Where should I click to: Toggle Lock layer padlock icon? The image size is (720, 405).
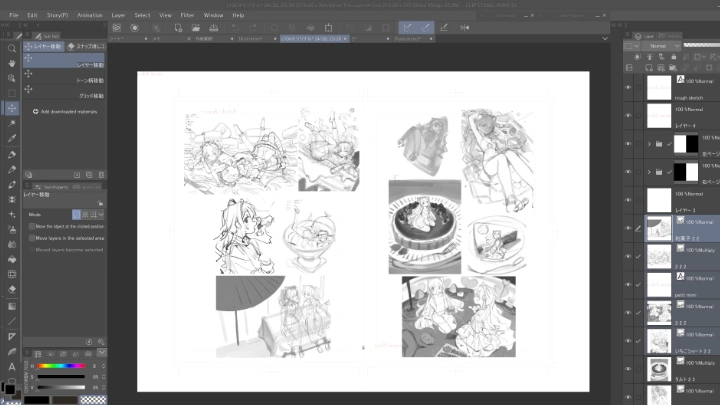[x=674, y=57]
